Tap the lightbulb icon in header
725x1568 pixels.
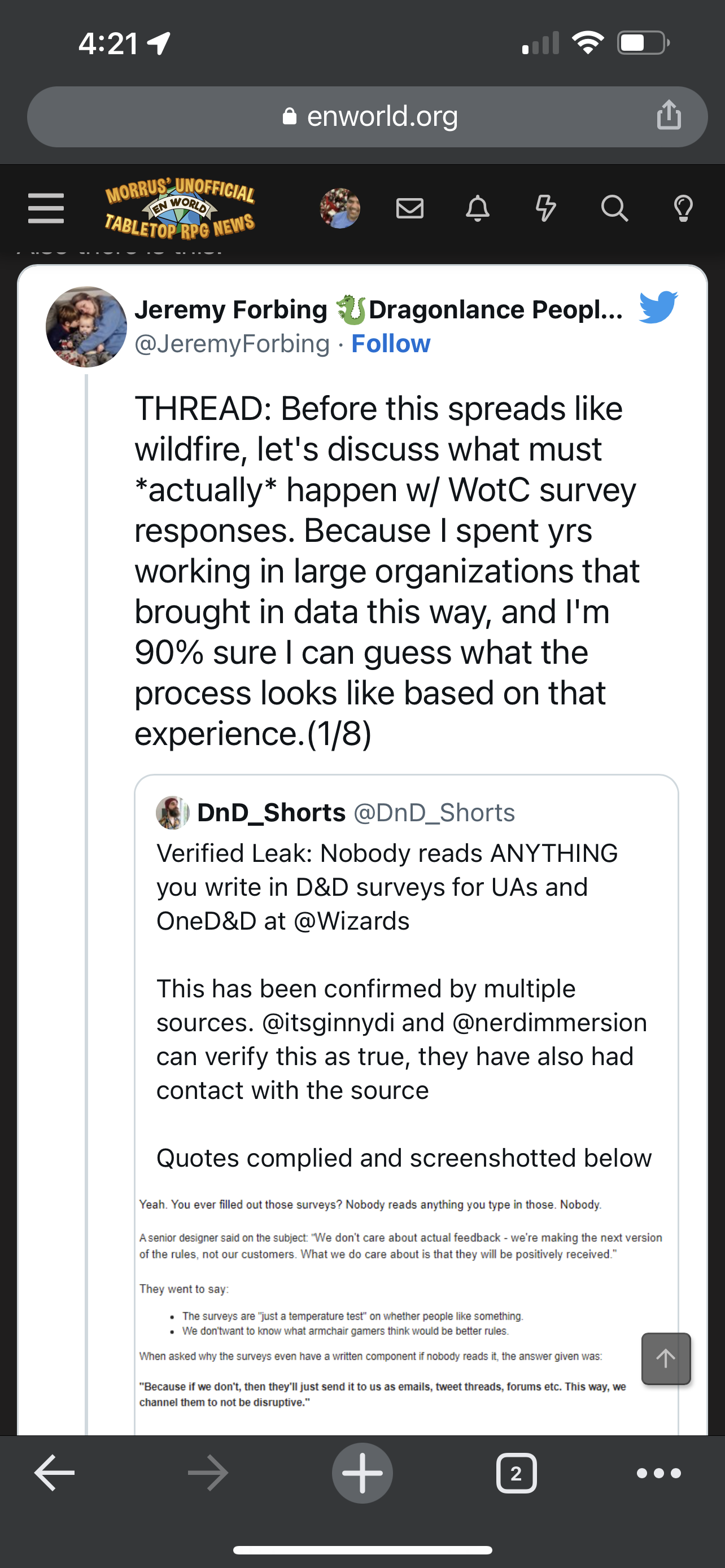(x=683, y=208)
